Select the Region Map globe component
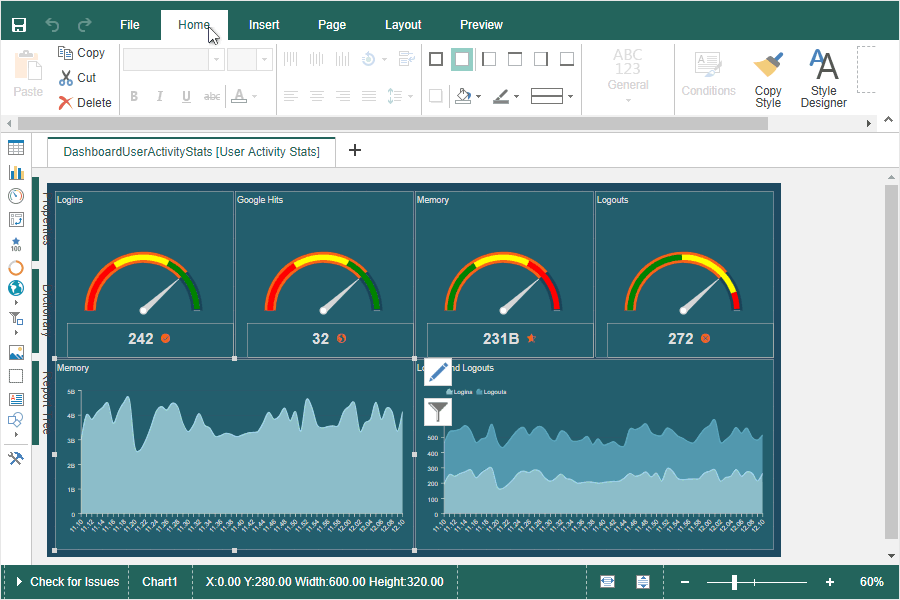This screenshot has width=900, height=600. 16,288
